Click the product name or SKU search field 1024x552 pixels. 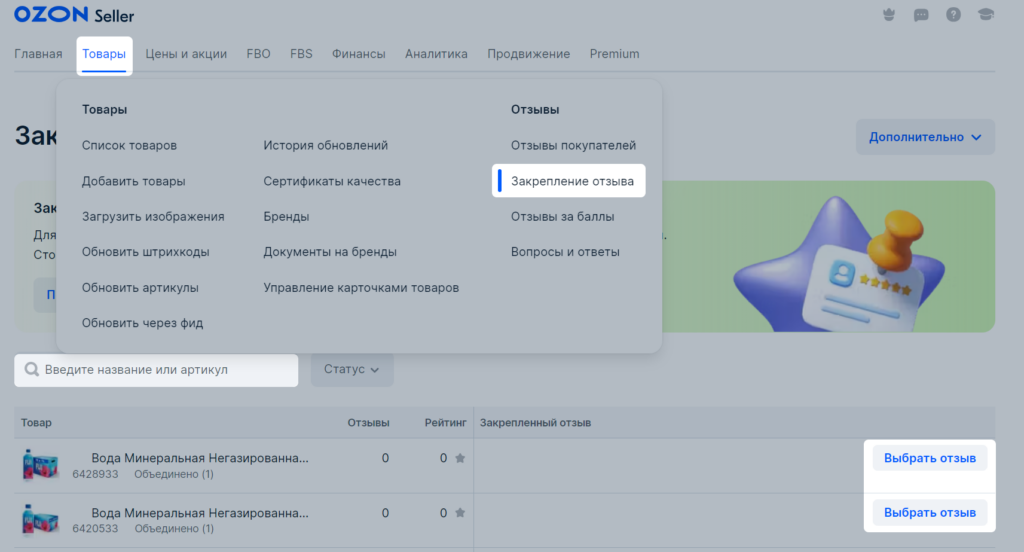156,370
